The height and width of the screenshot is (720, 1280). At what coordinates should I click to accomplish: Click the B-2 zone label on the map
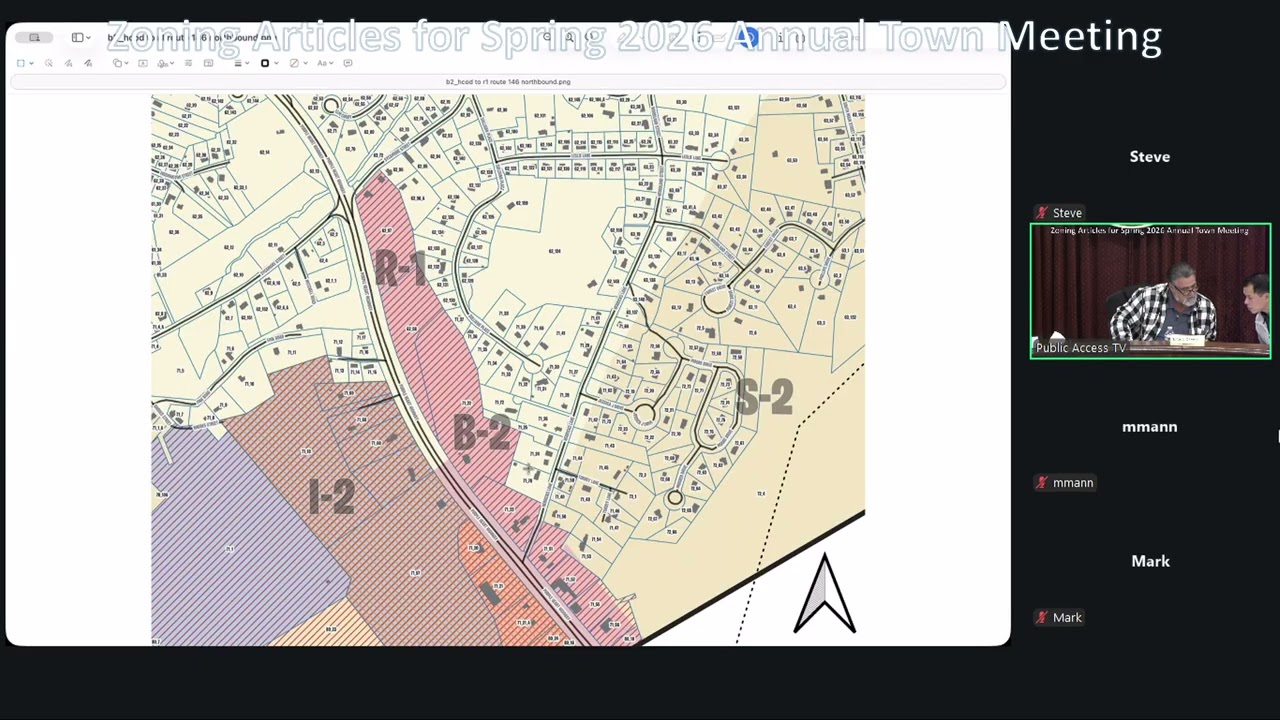pos(483,432)
